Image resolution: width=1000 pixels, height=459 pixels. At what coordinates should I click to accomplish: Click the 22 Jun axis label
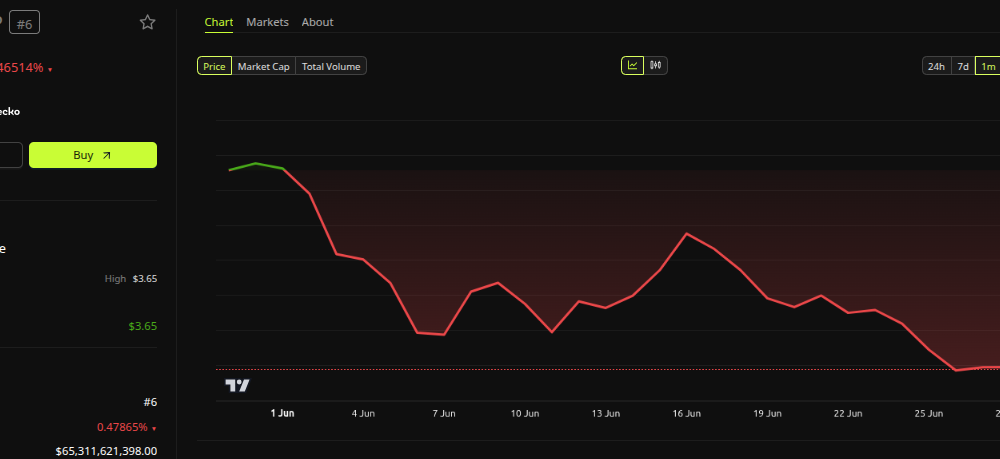(x=848, y=413)
